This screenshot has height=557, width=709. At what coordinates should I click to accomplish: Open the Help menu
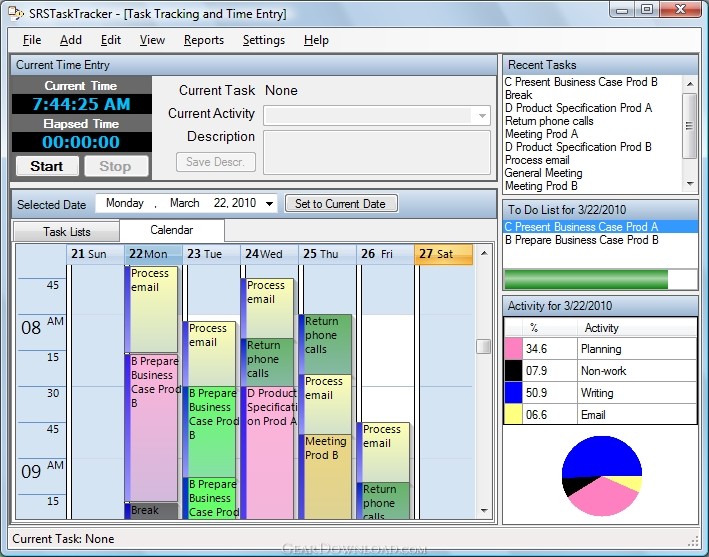point(316,40)
